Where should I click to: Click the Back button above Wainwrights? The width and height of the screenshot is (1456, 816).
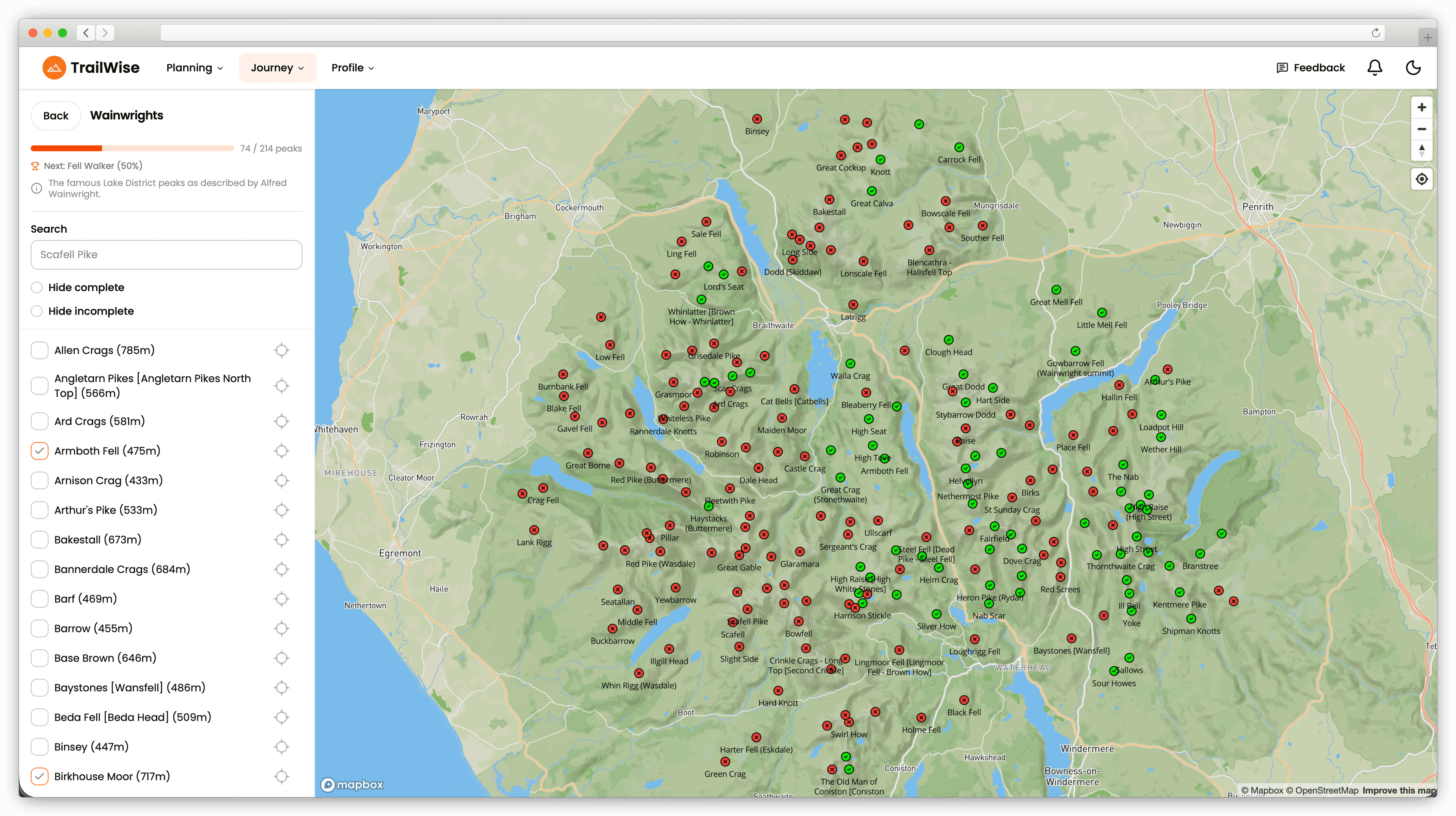[x=56, y=115]
